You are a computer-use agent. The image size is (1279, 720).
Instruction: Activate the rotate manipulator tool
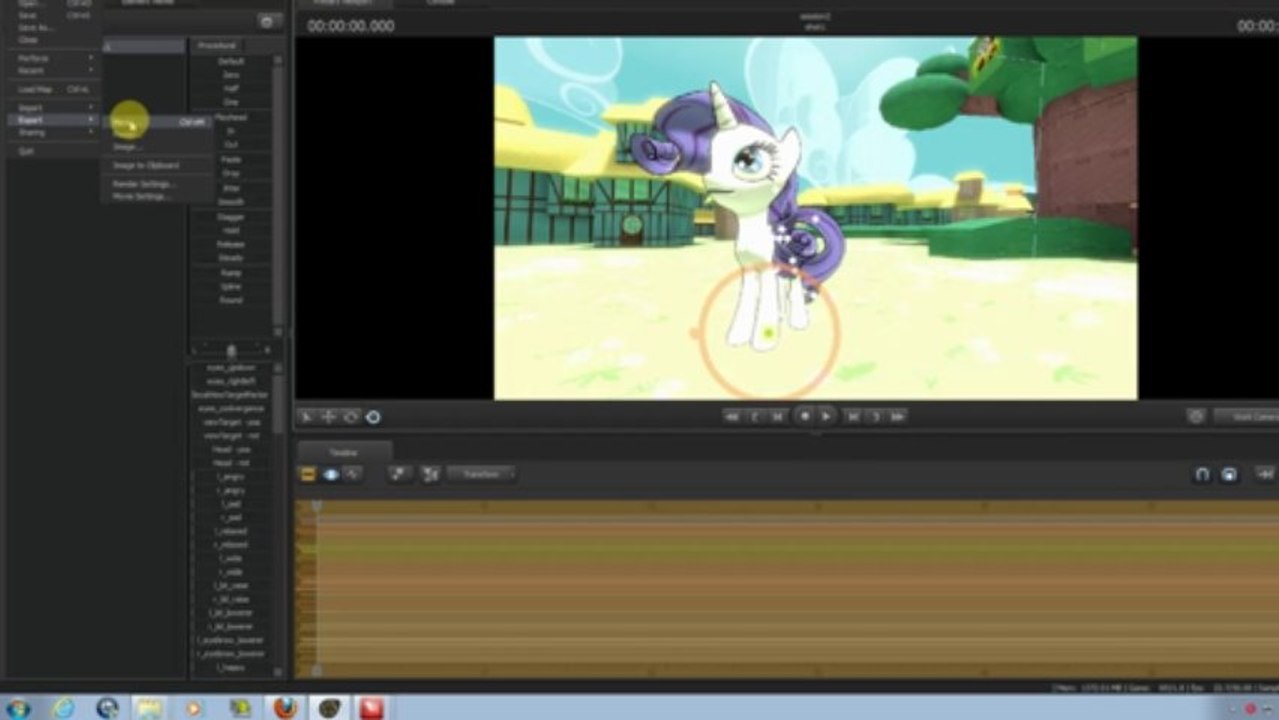pos(351,417)
